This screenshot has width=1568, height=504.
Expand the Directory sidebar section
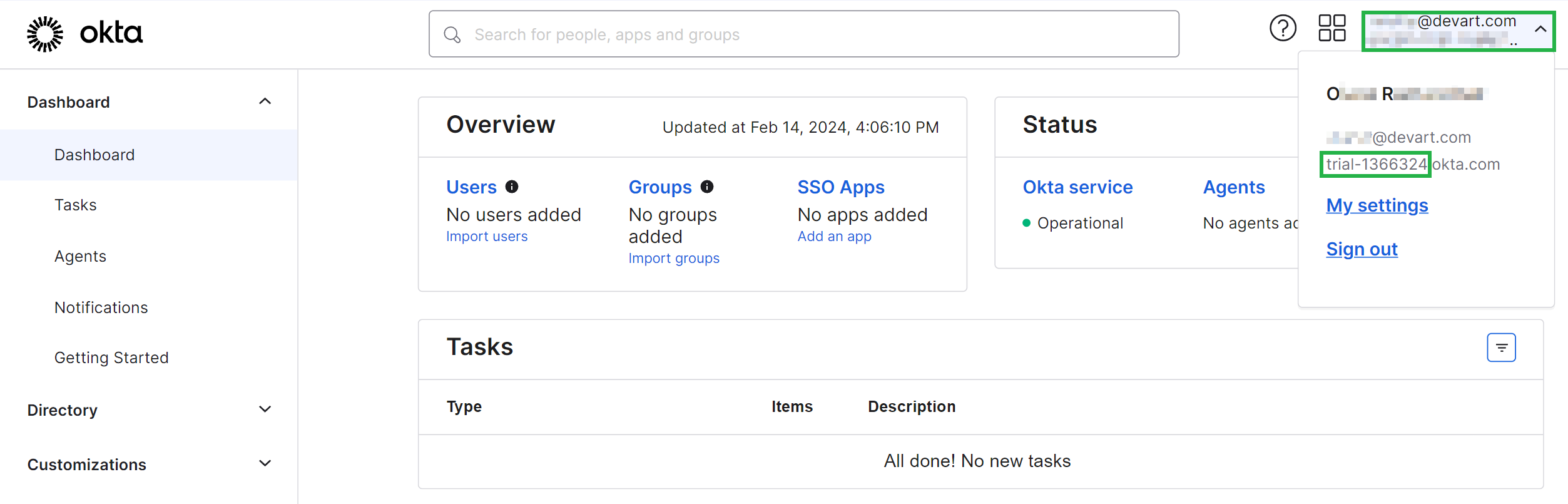coord(265,409)
